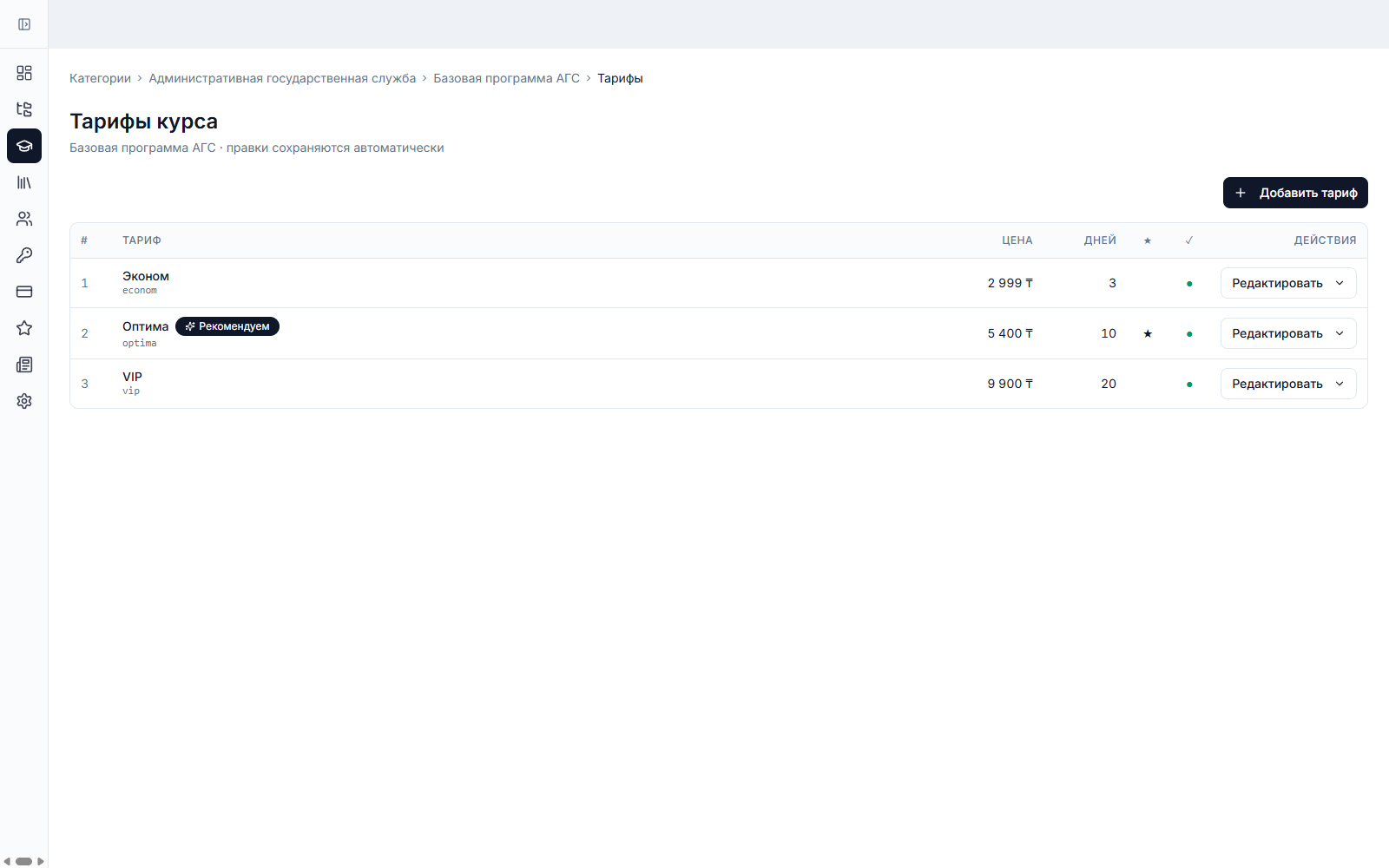The height and width of the screenshot is (868, 1389).
Task: Open Административная государственная служба breadcrumb
Action: pyautogui.click(x=282, y=78)
